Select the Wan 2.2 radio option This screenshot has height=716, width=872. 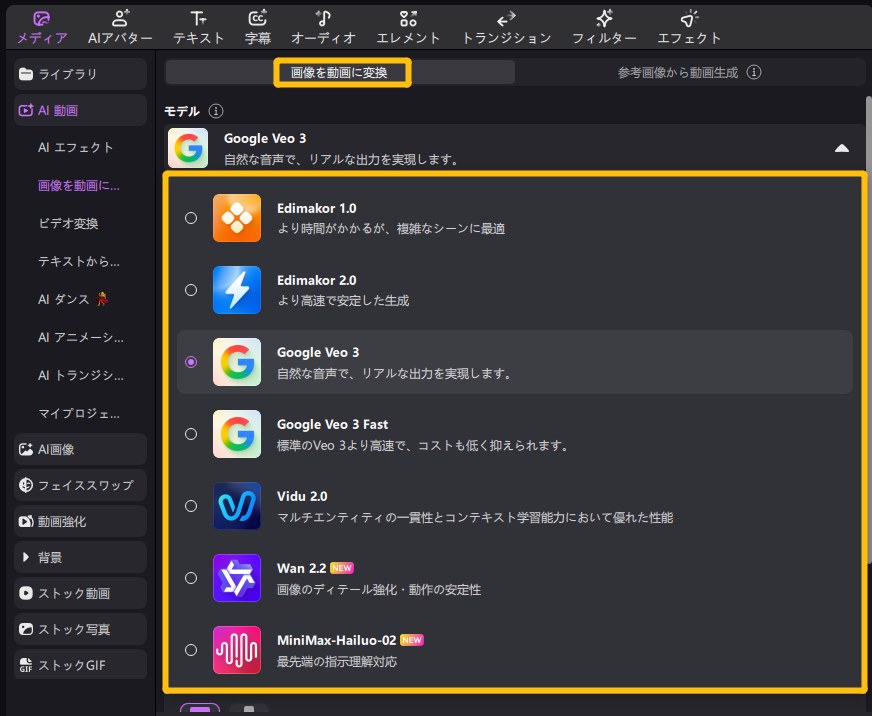(191, 578)
